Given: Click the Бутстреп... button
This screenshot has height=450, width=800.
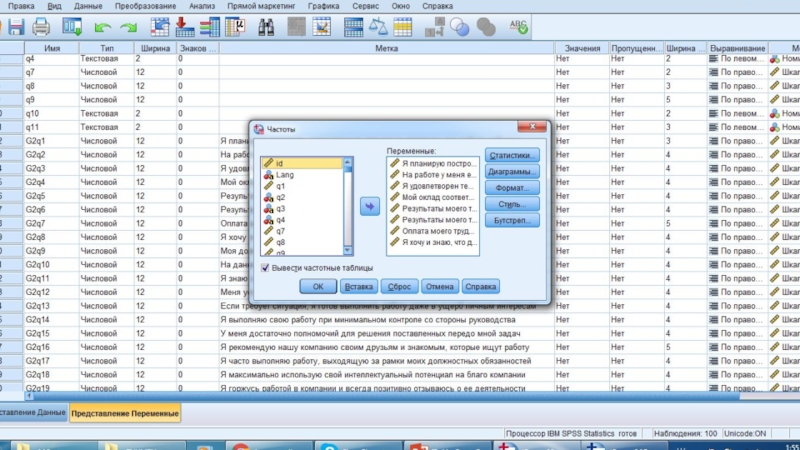Looking at the screenshot, I should [x=512, y=219].
